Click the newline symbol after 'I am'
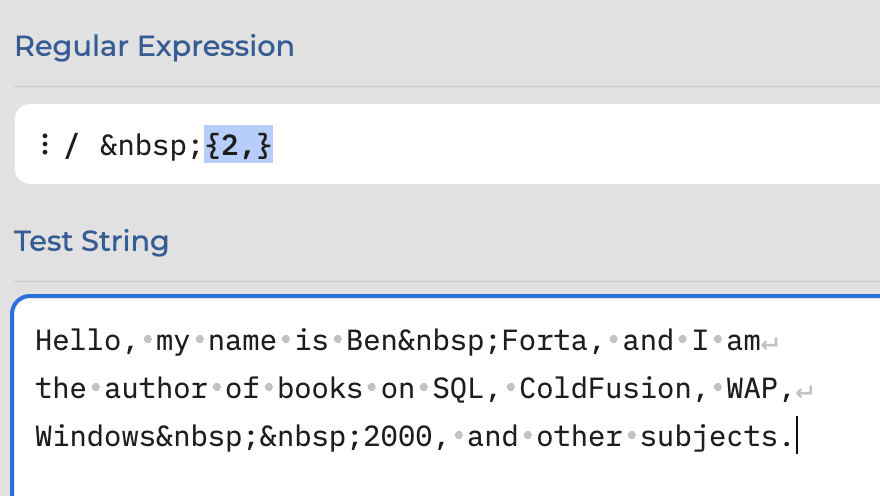 pyautogui.click(x=770, y=343)
